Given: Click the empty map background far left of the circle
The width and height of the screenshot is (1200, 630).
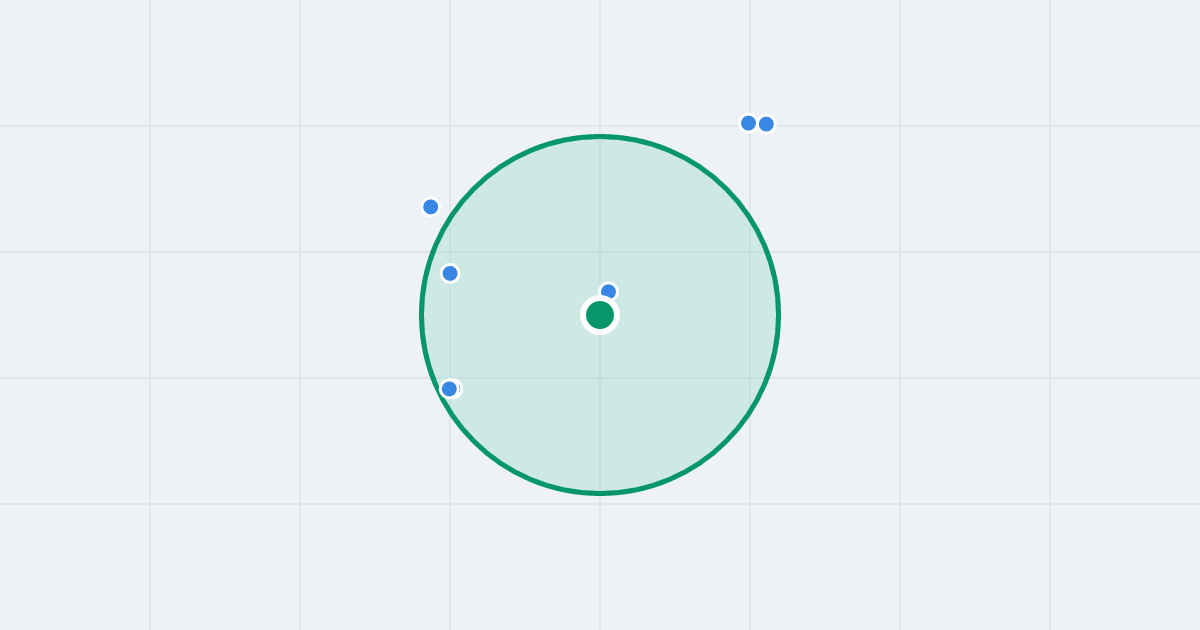Looking at the screenshot, I should pyautogui.click(x=200, y=315).
